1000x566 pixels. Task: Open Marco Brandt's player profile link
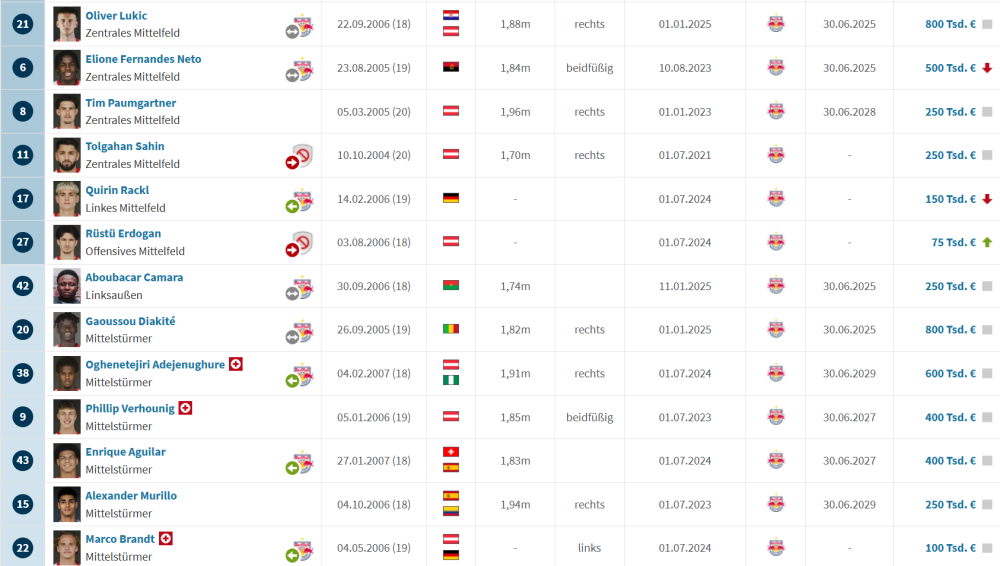click(x=120, y=539)
